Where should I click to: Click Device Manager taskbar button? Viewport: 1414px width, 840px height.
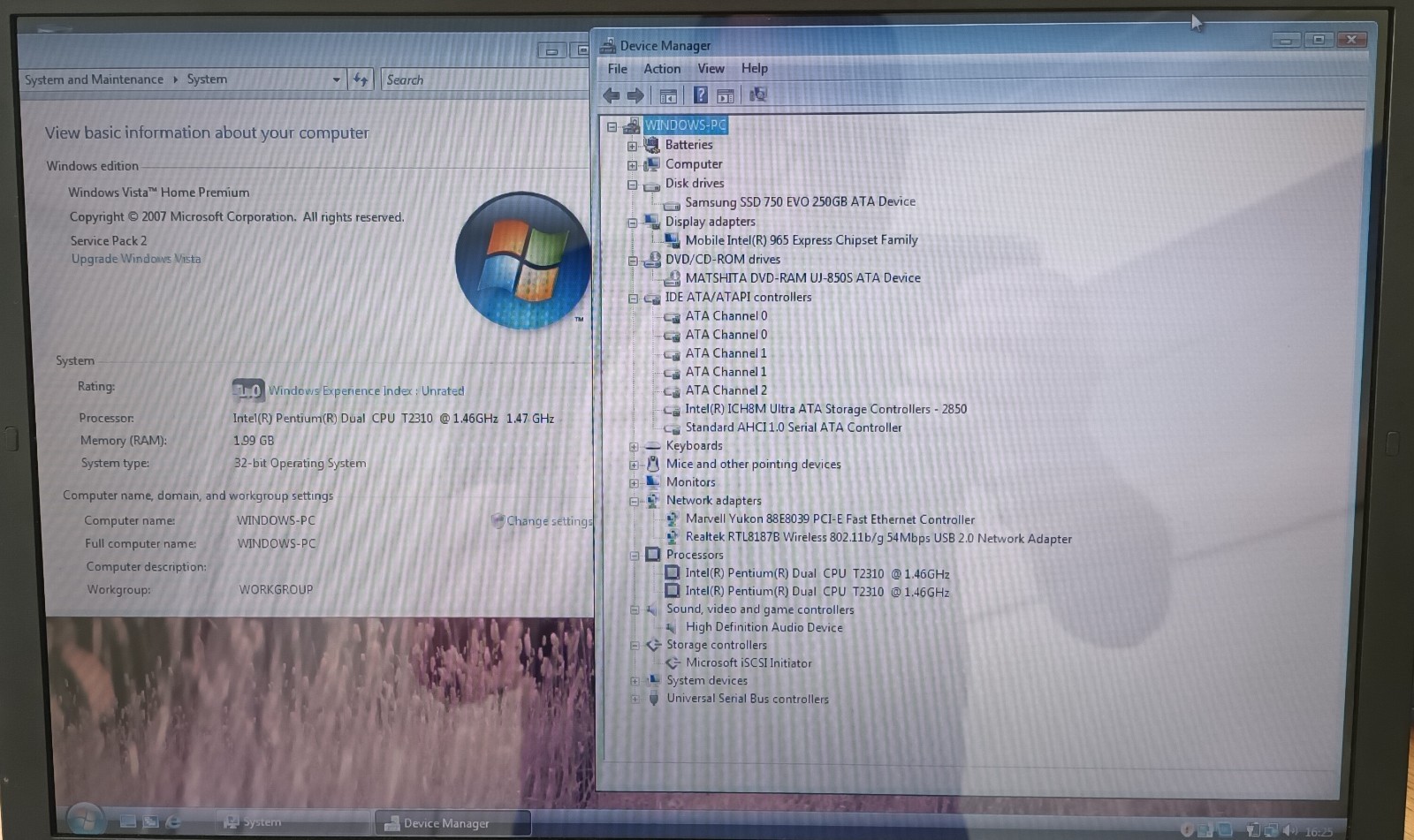(452, 822)
